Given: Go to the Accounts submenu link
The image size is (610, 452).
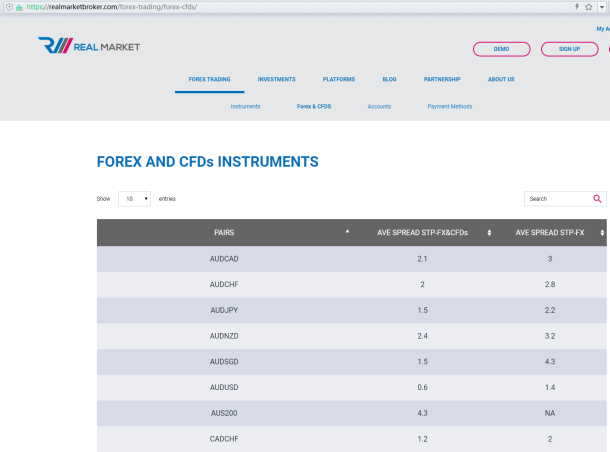Looking at the screenshot, I should click(x=379, y=107).
